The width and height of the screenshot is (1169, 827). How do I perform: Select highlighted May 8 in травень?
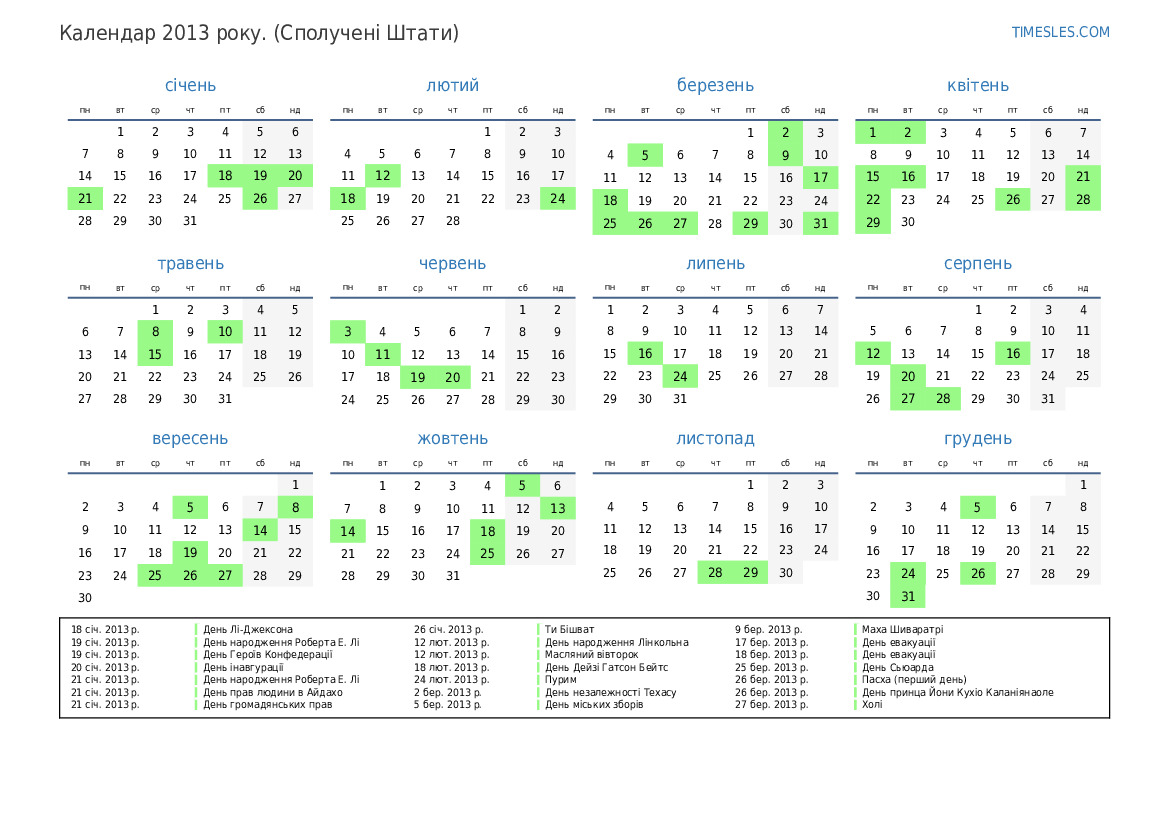155,332
